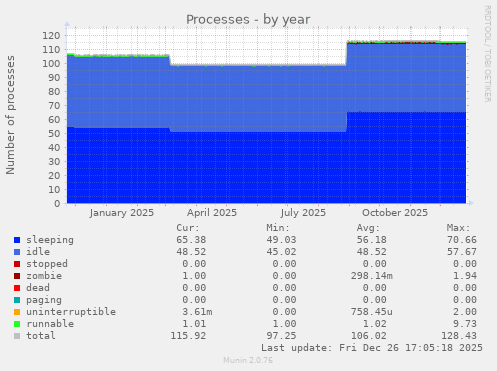
Task: Click the 'Processes - by year' title
Action: (248, 20)
